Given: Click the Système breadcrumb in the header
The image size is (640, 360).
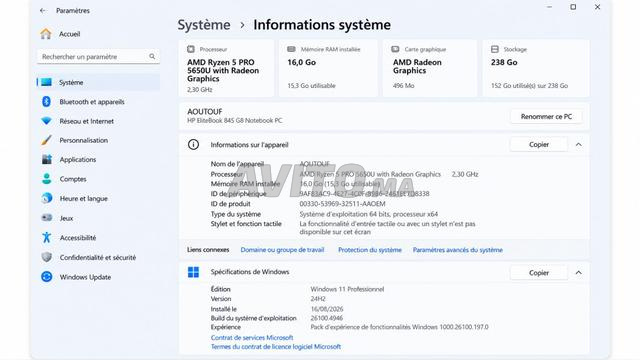Looking at the screenshot, I should click(204, 25).
